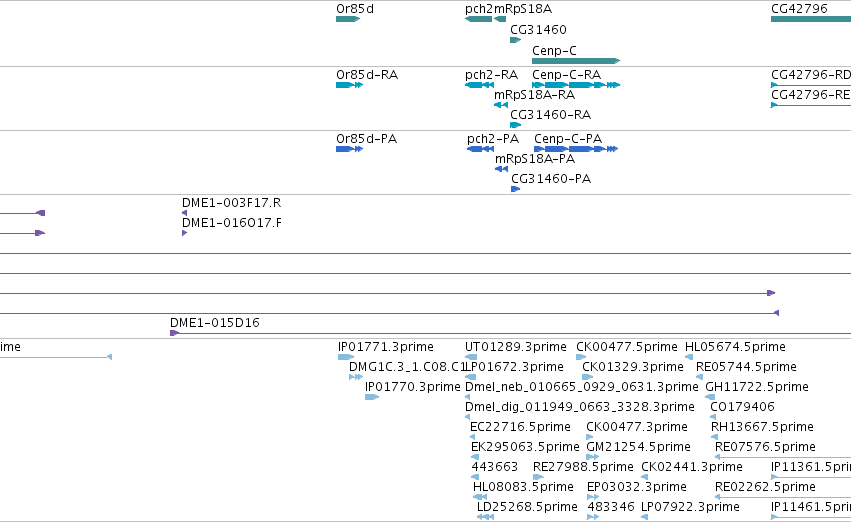Select EST HL08083.5prime
851x522 pixels.
(480, 497)
